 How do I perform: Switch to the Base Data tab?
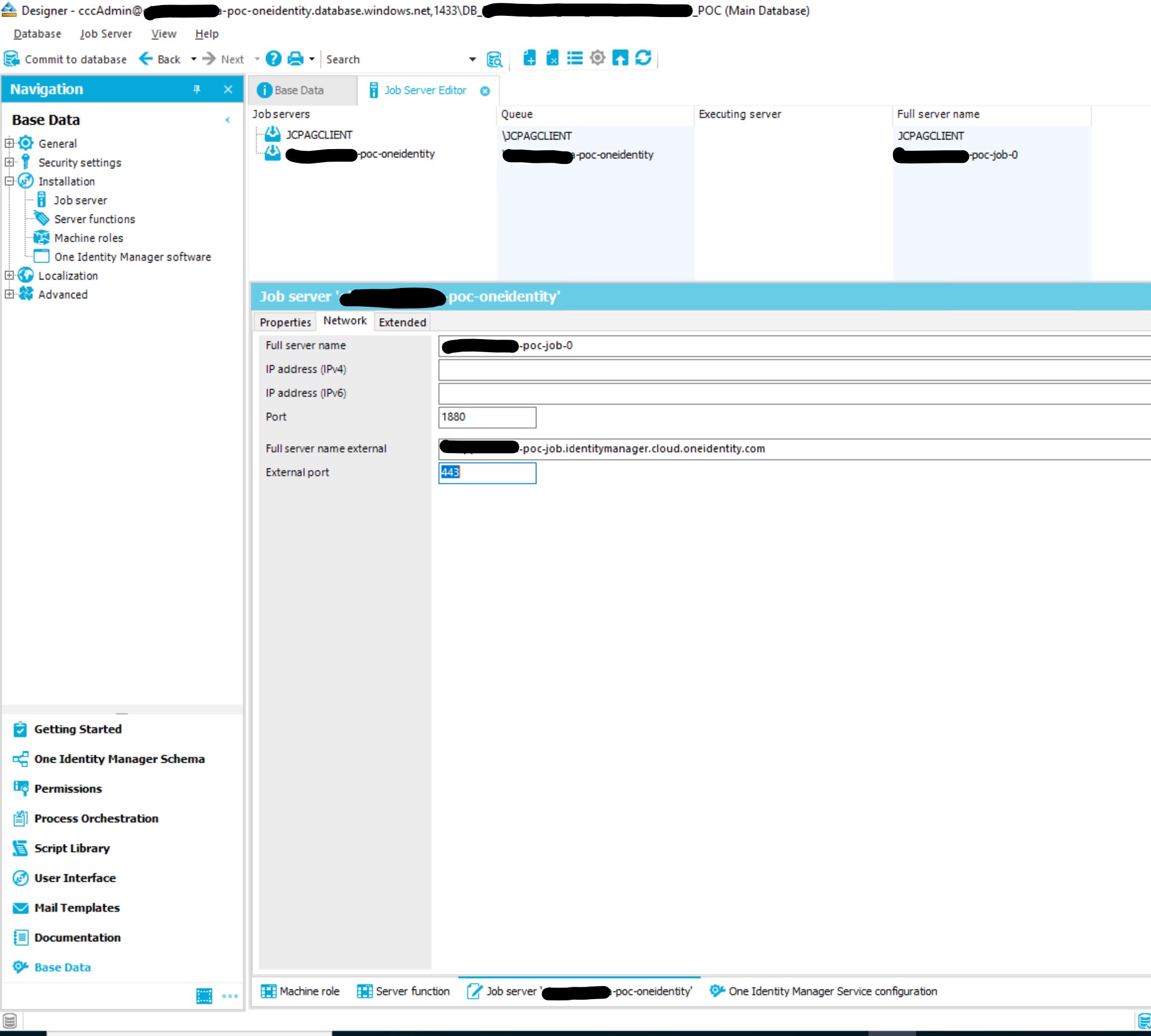click(302, 91)
